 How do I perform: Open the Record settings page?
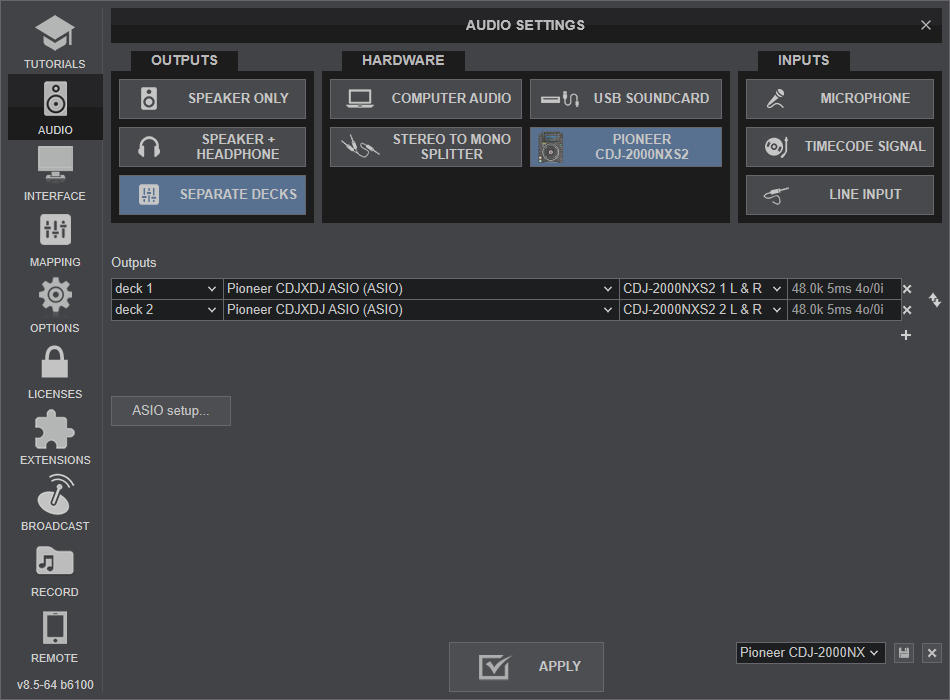pos(55,569)
